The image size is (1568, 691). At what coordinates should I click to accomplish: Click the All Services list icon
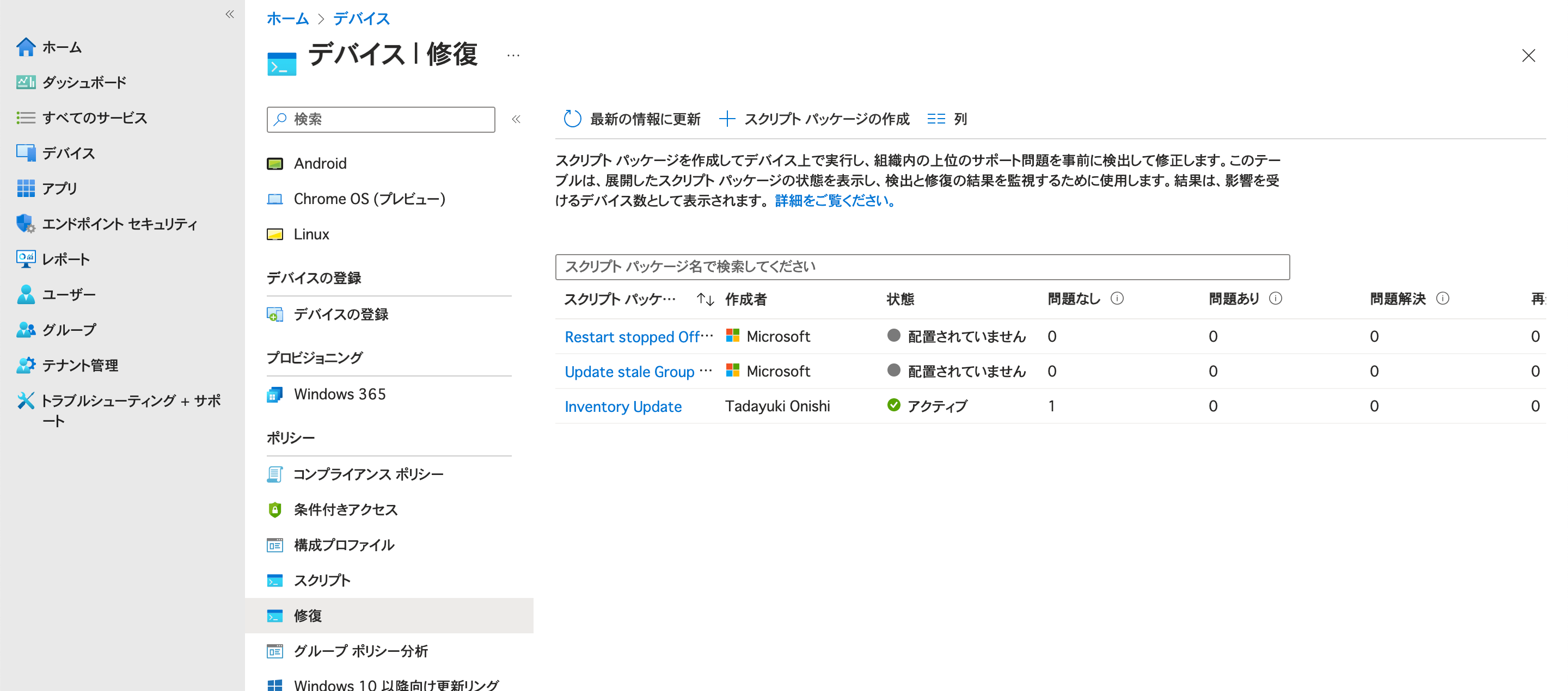pyautogui.click(x=26, y=118)
